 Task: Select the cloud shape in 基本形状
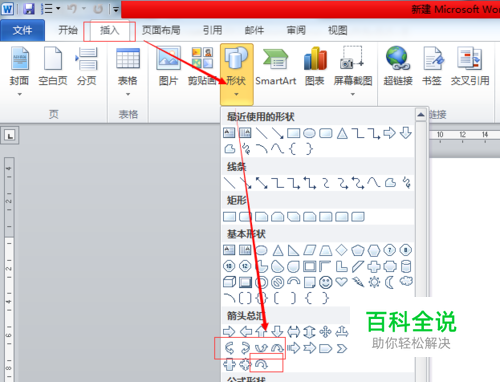[x=406, y=282]
